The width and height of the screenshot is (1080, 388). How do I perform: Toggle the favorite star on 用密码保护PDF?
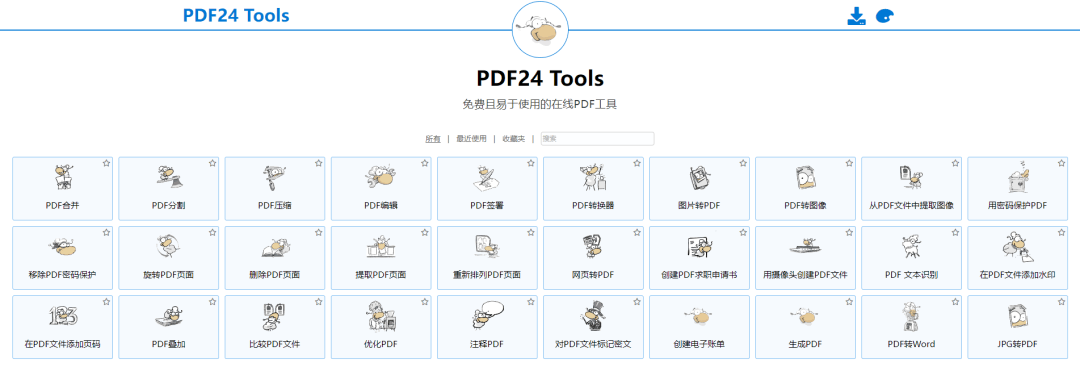coord(1061,163)
